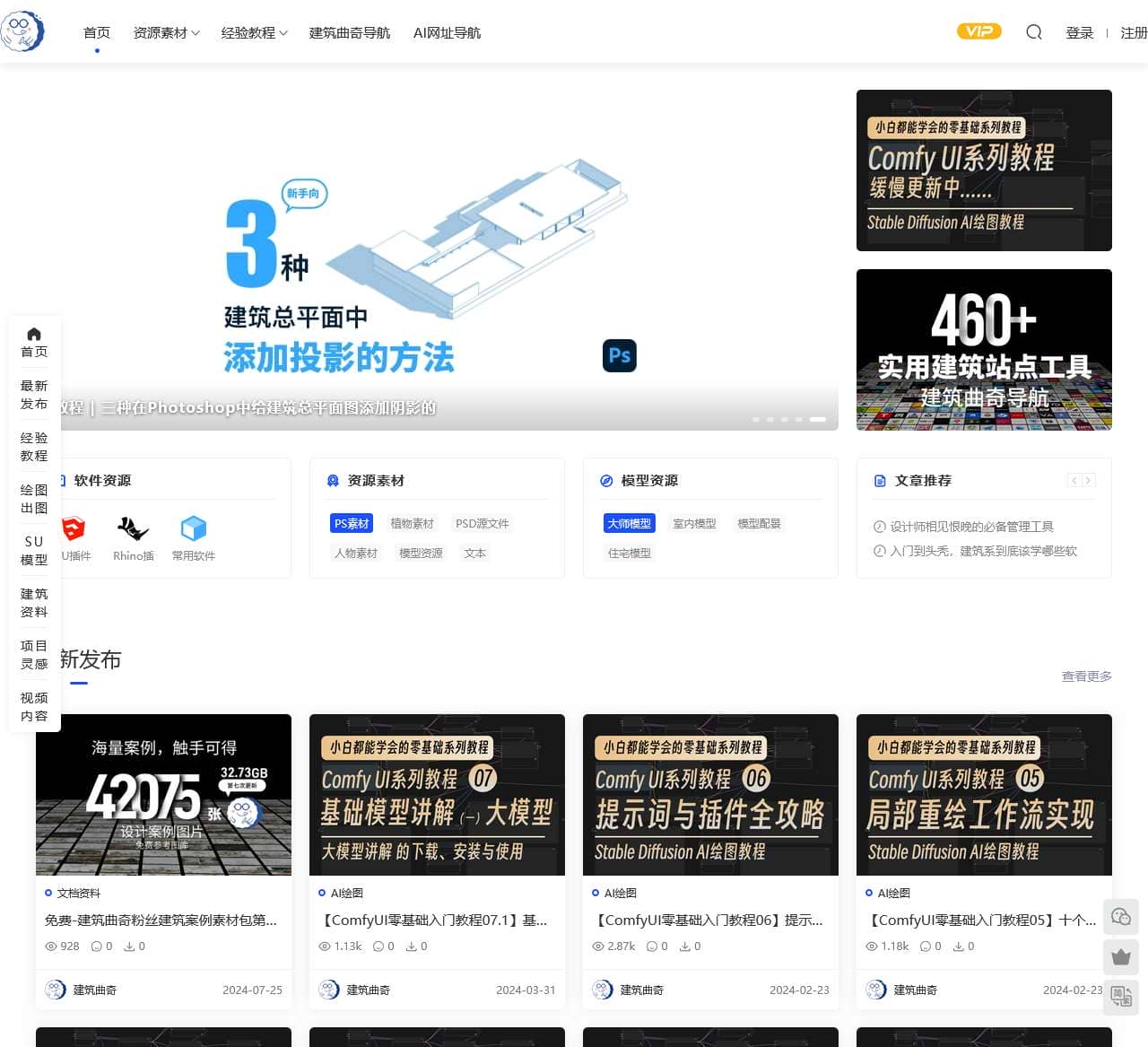This screenshot has width=1148, height=1047.
Task: Show previous 文章推荐 articles with the left arrow
Action: 1074,481
